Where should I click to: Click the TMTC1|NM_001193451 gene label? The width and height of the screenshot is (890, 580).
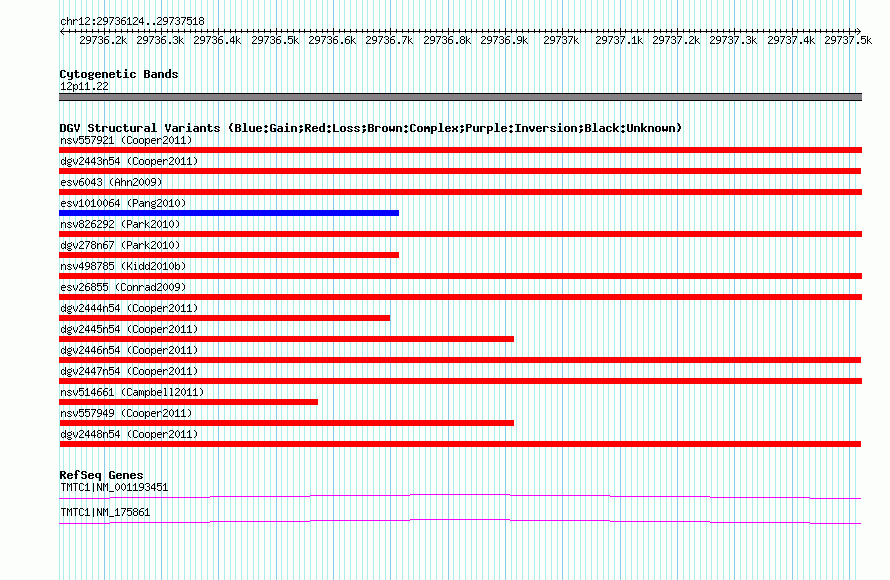click(x=114, y=487)
